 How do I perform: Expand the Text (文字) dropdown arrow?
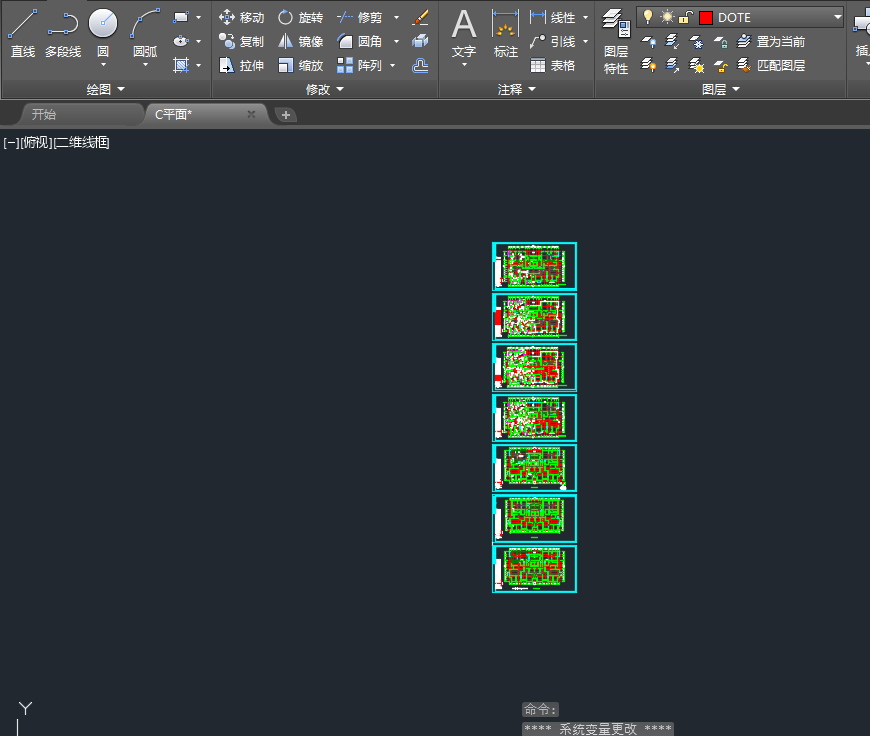(464, 65)
